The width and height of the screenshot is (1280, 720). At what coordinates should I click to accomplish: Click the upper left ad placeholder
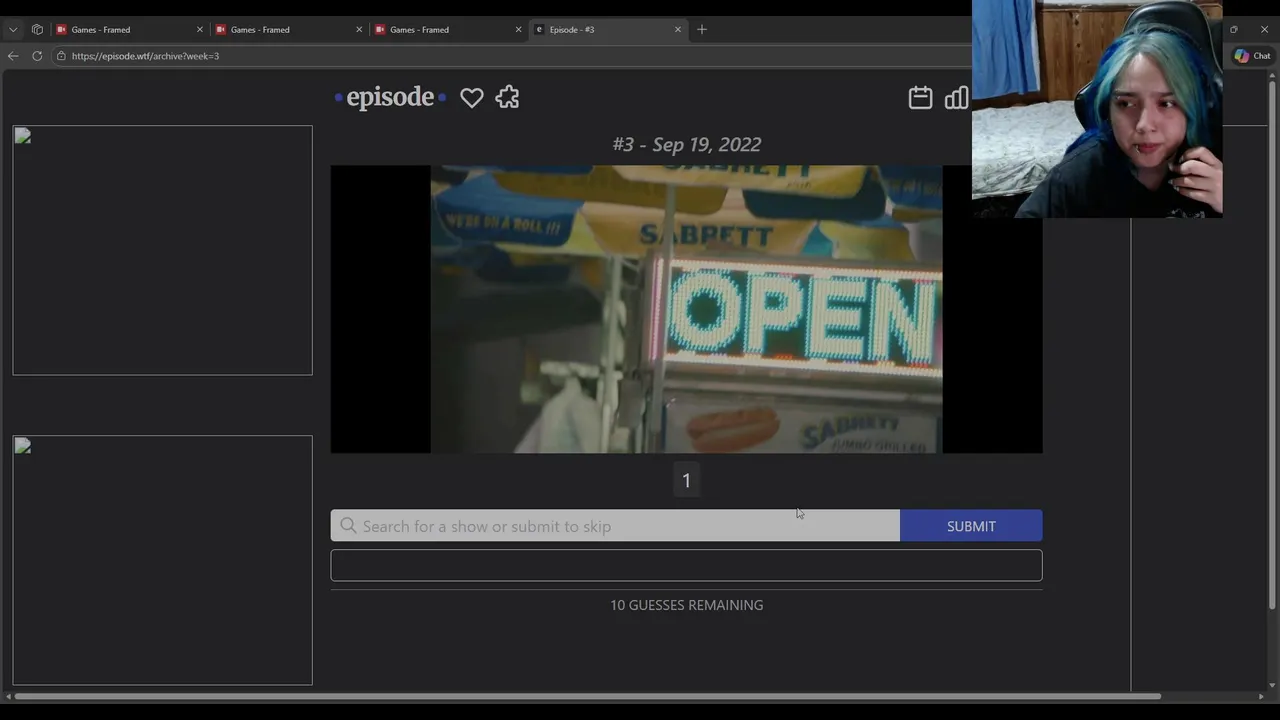click(162, 250)
